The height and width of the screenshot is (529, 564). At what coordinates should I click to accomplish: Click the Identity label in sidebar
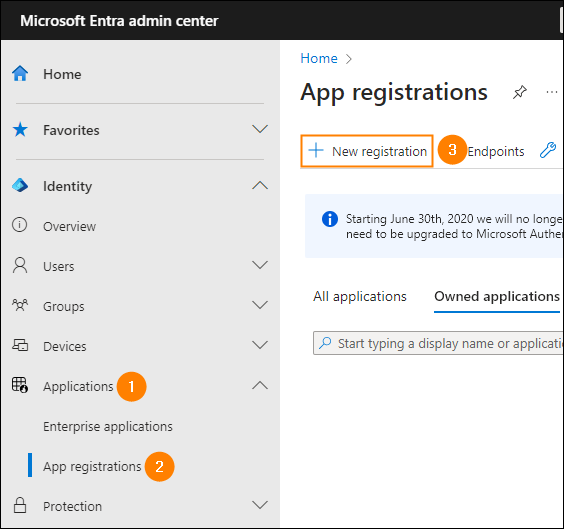tap(68, 187)
